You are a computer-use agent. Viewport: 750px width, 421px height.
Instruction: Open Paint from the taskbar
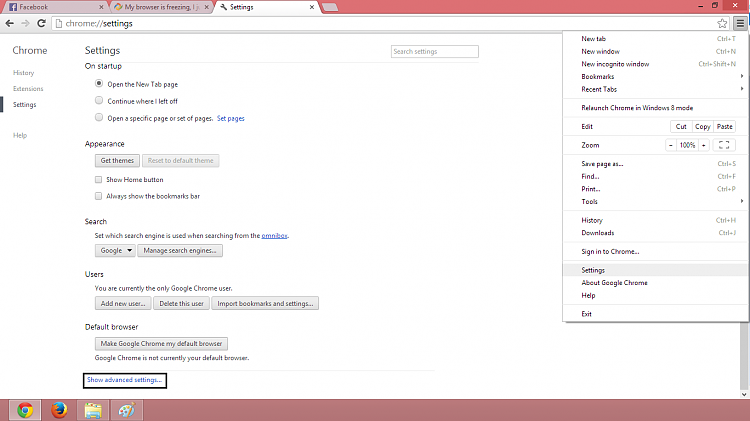tap(127, 410)
